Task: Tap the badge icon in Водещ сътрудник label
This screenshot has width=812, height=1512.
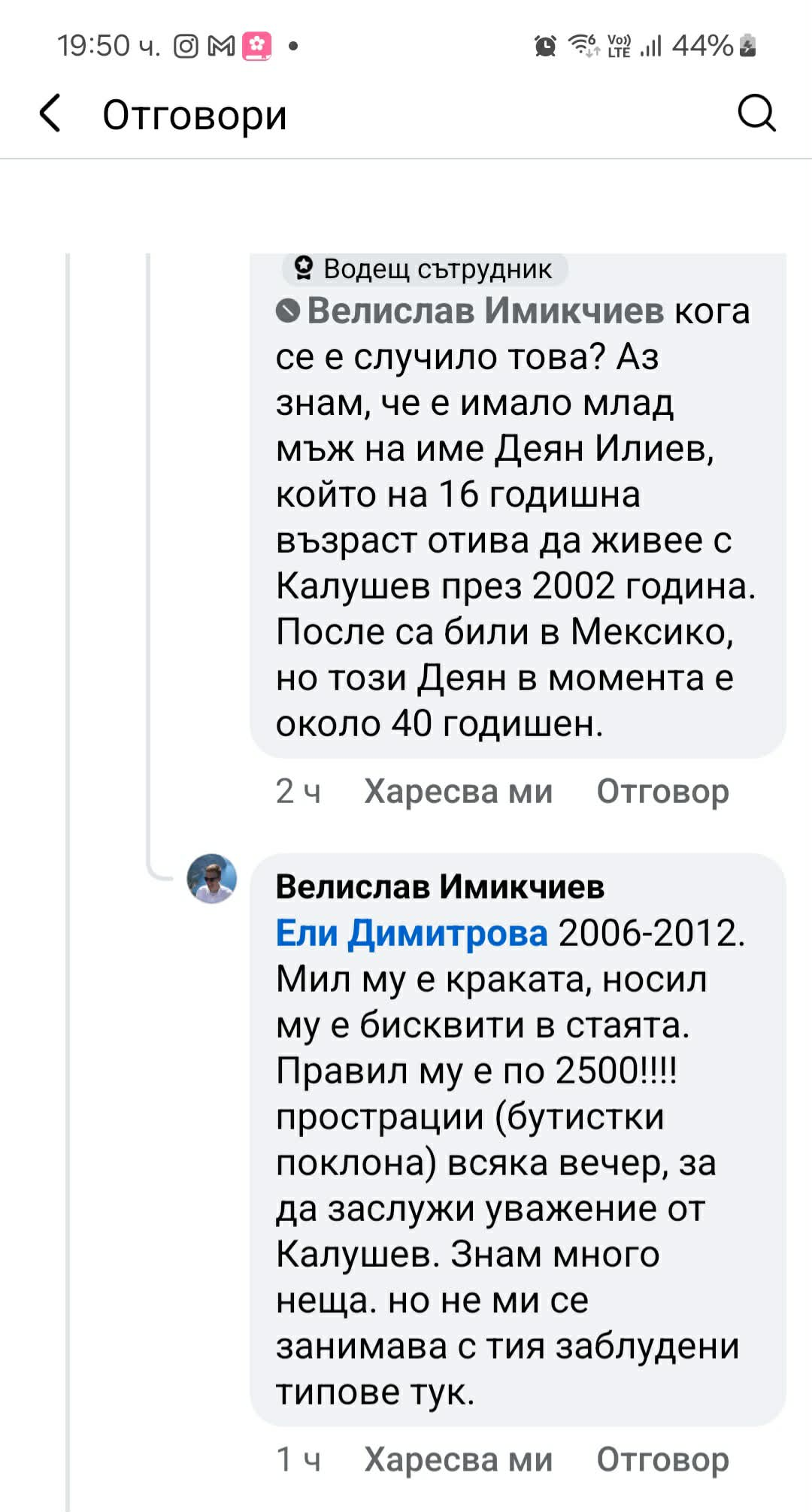Action: [303, 268]
